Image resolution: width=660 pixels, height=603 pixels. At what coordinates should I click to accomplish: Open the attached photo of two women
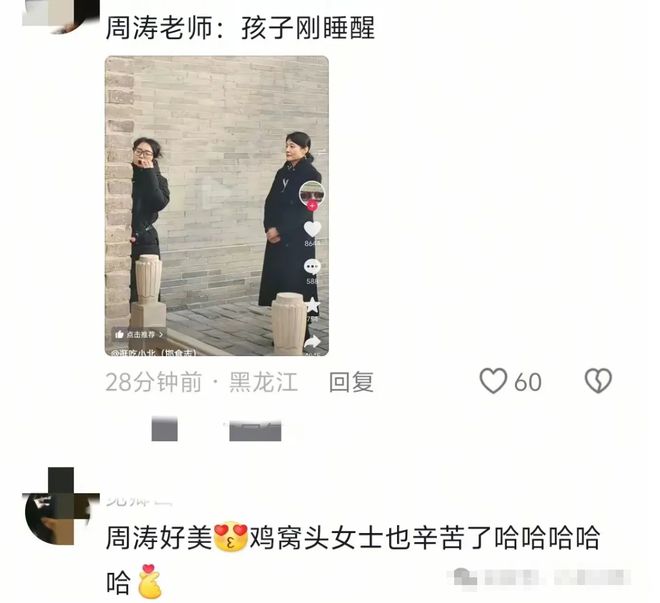pos(217,206)
